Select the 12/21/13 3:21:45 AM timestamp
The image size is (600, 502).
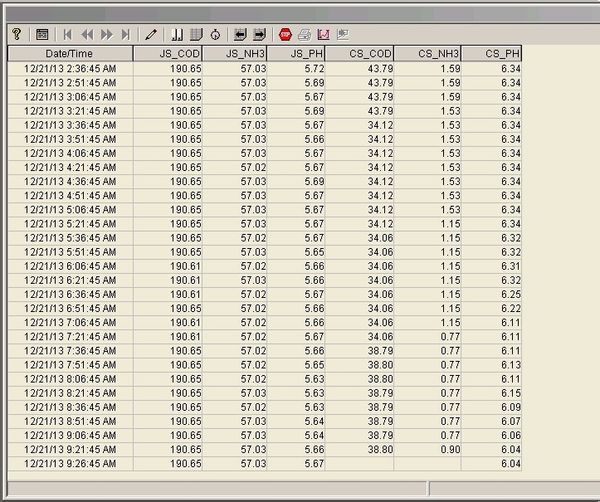[x=70, y=111]
